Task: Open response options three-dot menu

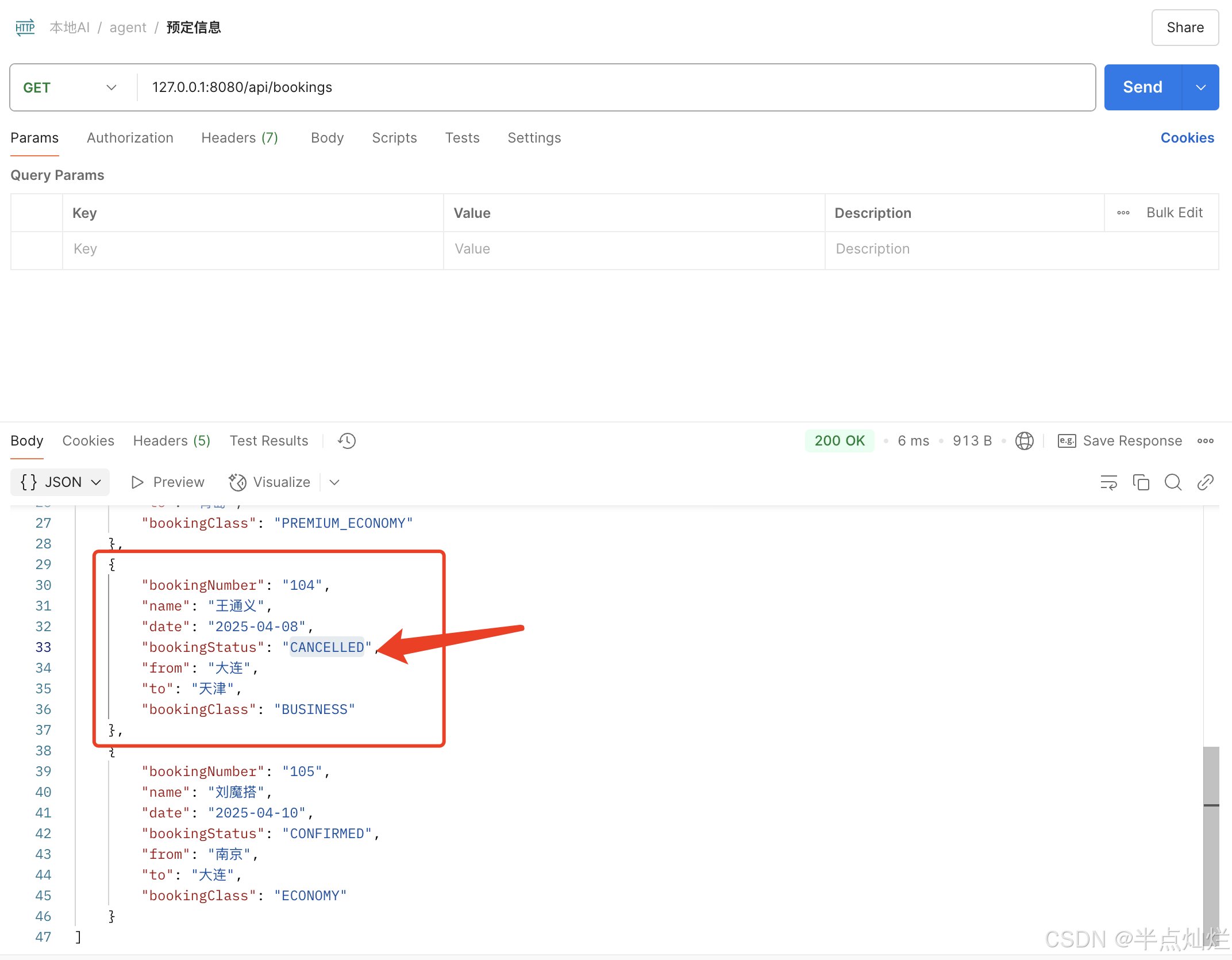Action: (1205, 441)
